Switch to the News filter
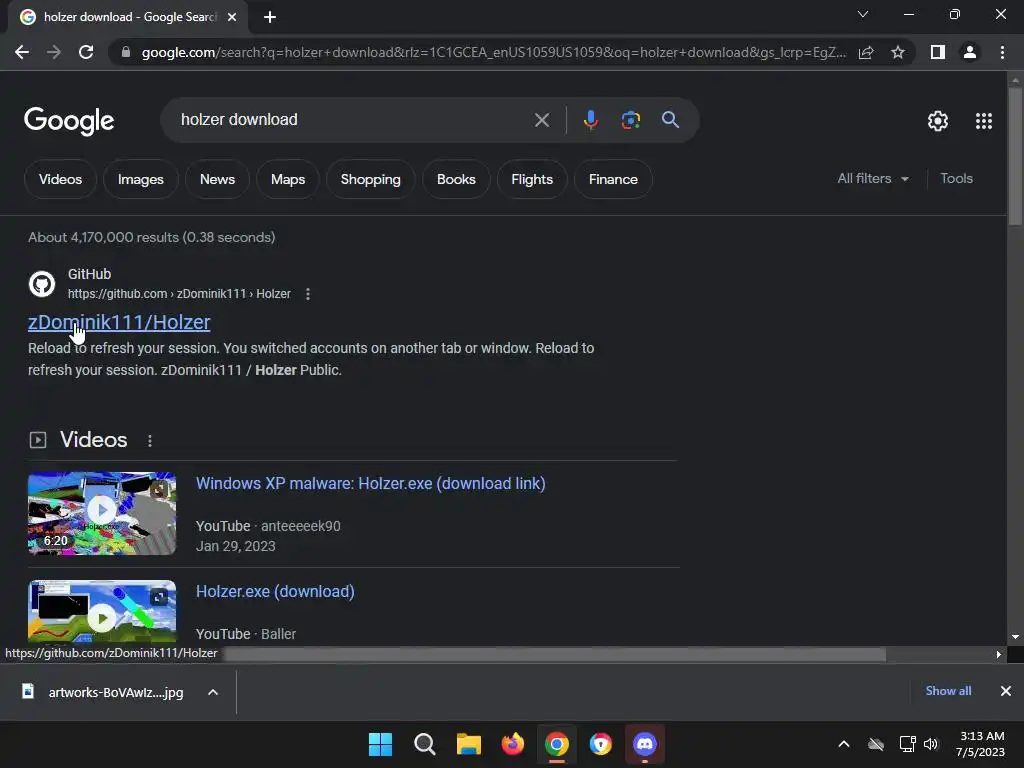This screenshot has width=1024, height=768. [x=217, y=179]
